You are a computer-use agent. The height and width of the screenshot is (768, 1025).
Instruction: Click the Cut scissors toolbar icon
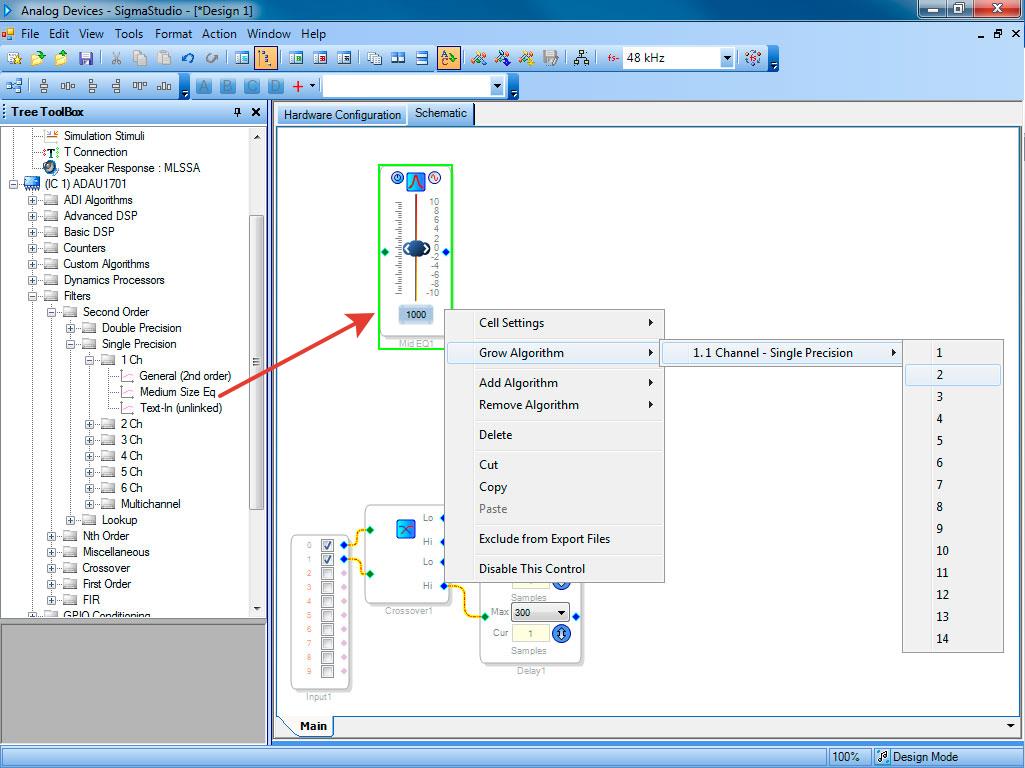(116, 59)
